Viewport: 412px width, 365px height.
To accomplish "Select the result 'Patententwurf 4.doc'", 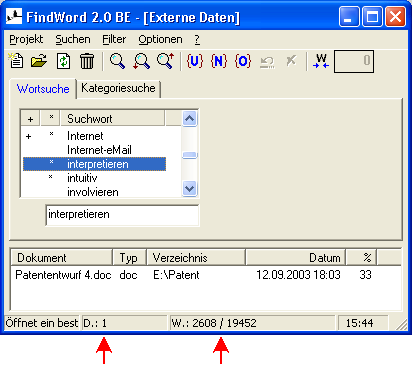I will coord(63,275).
